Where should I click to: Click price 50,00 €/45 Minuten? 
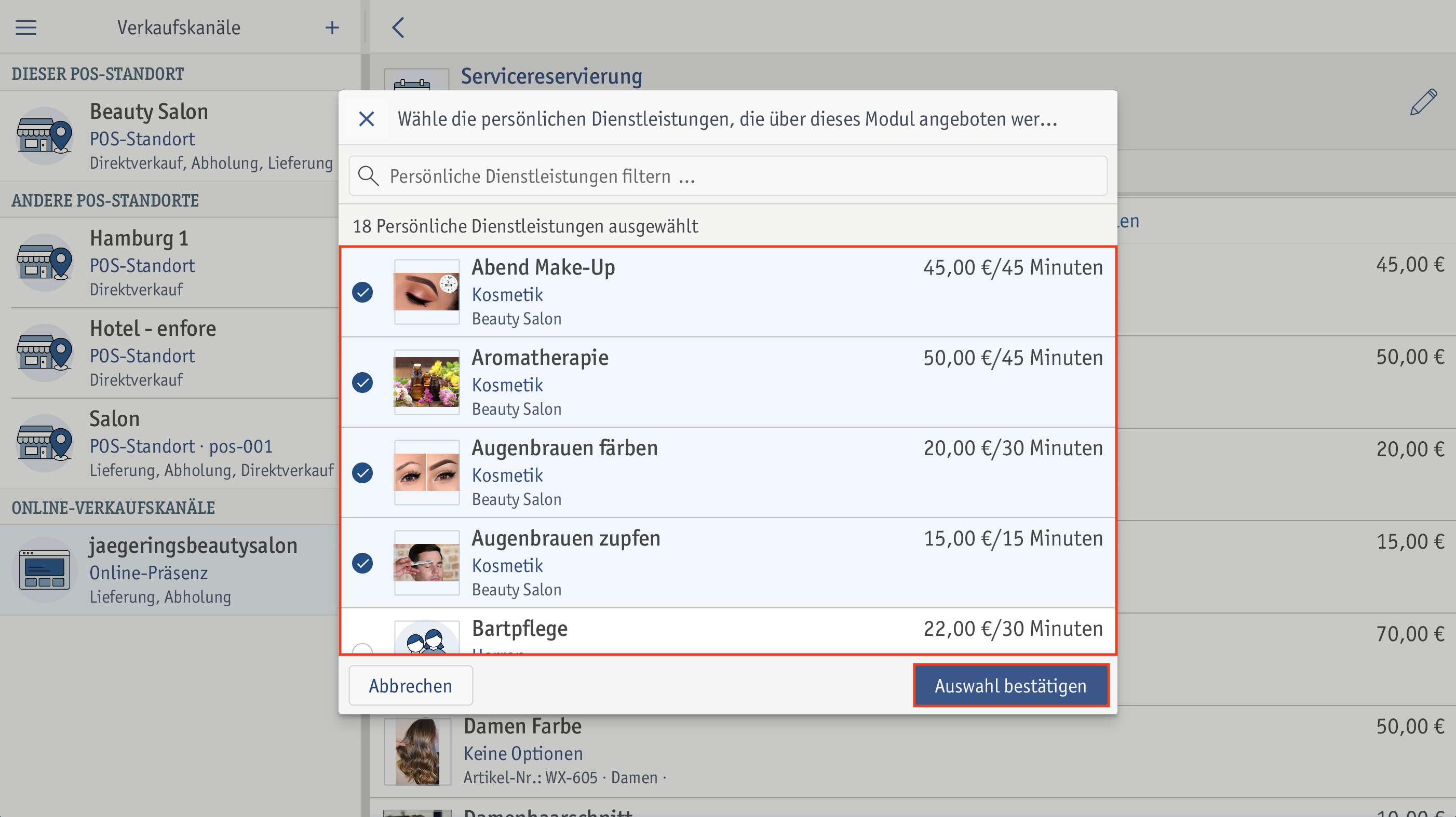[1013, 358]
